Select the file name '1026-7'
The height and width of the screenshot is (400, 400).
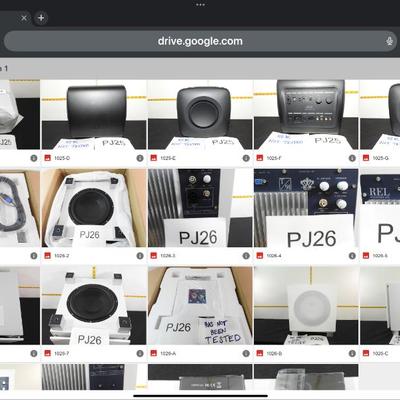[x=61, y=353]
